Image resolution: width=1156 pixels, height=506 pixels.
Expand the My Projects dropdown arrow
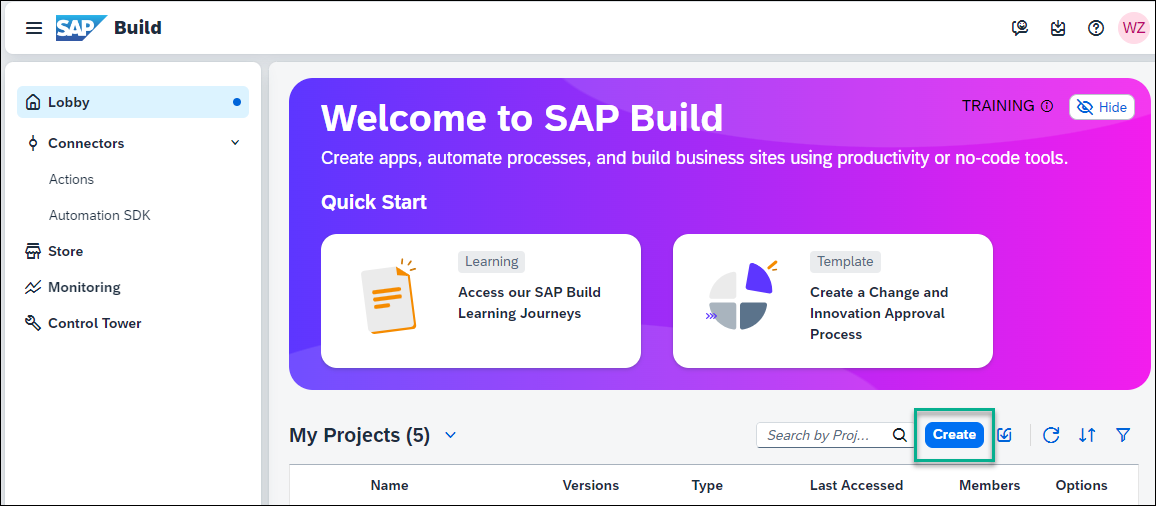(x=450, y=435)
